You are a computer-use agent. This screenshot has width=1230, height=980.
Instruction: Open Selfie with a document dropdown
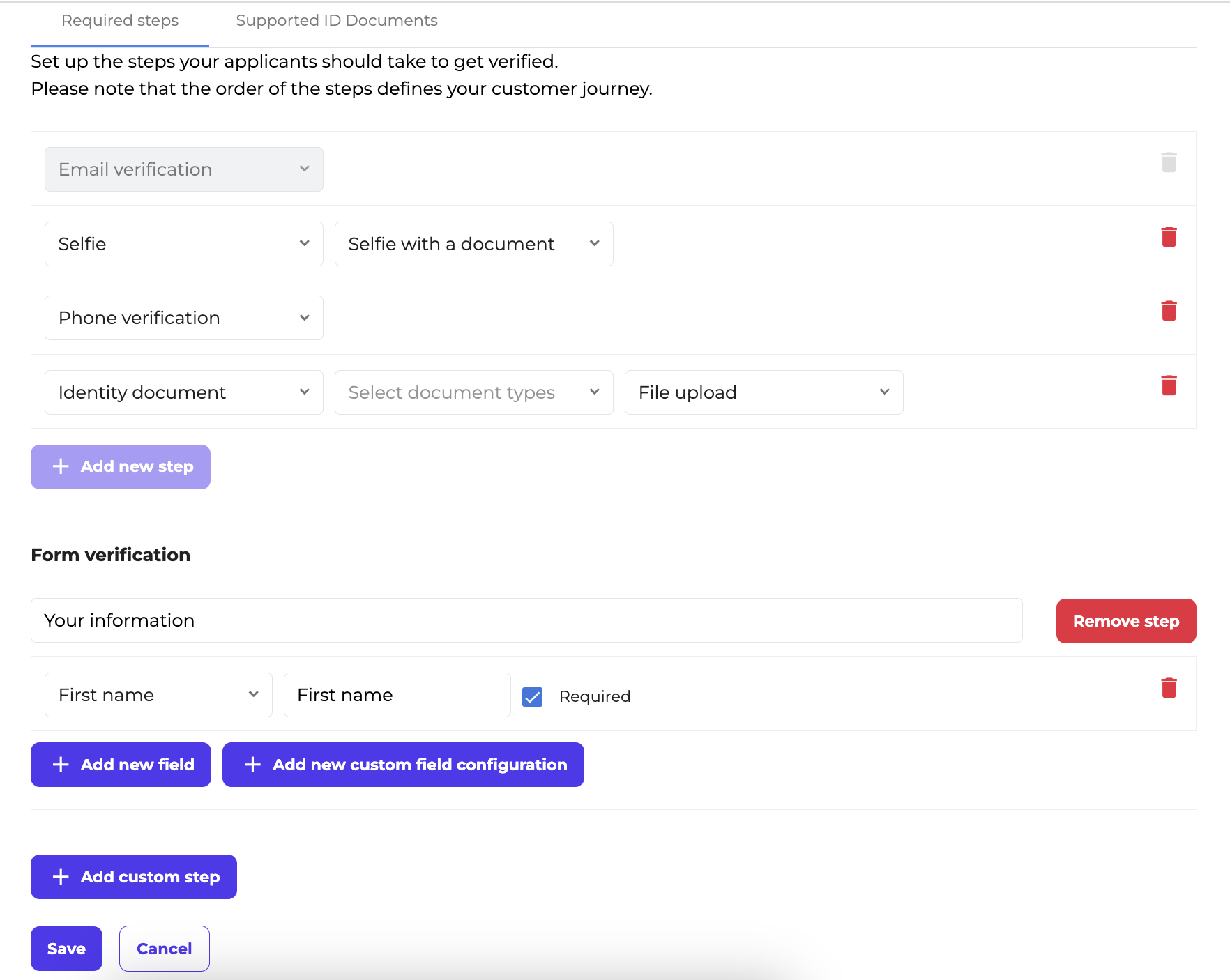tap(473, 244)
